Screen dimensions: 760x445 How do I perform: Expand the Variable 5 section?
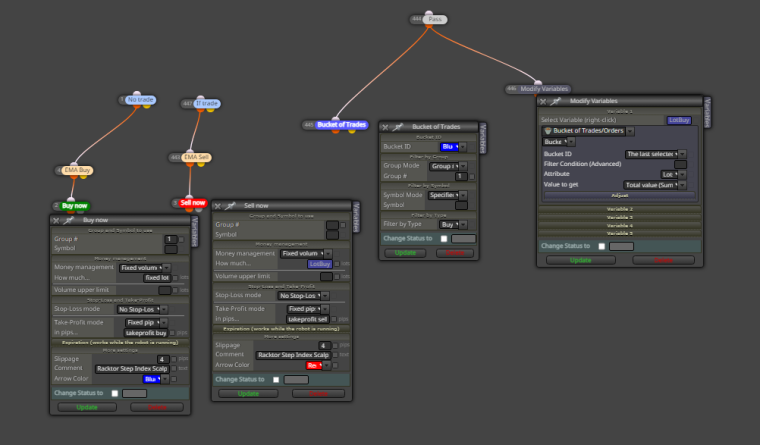click(x=620, y=234)
